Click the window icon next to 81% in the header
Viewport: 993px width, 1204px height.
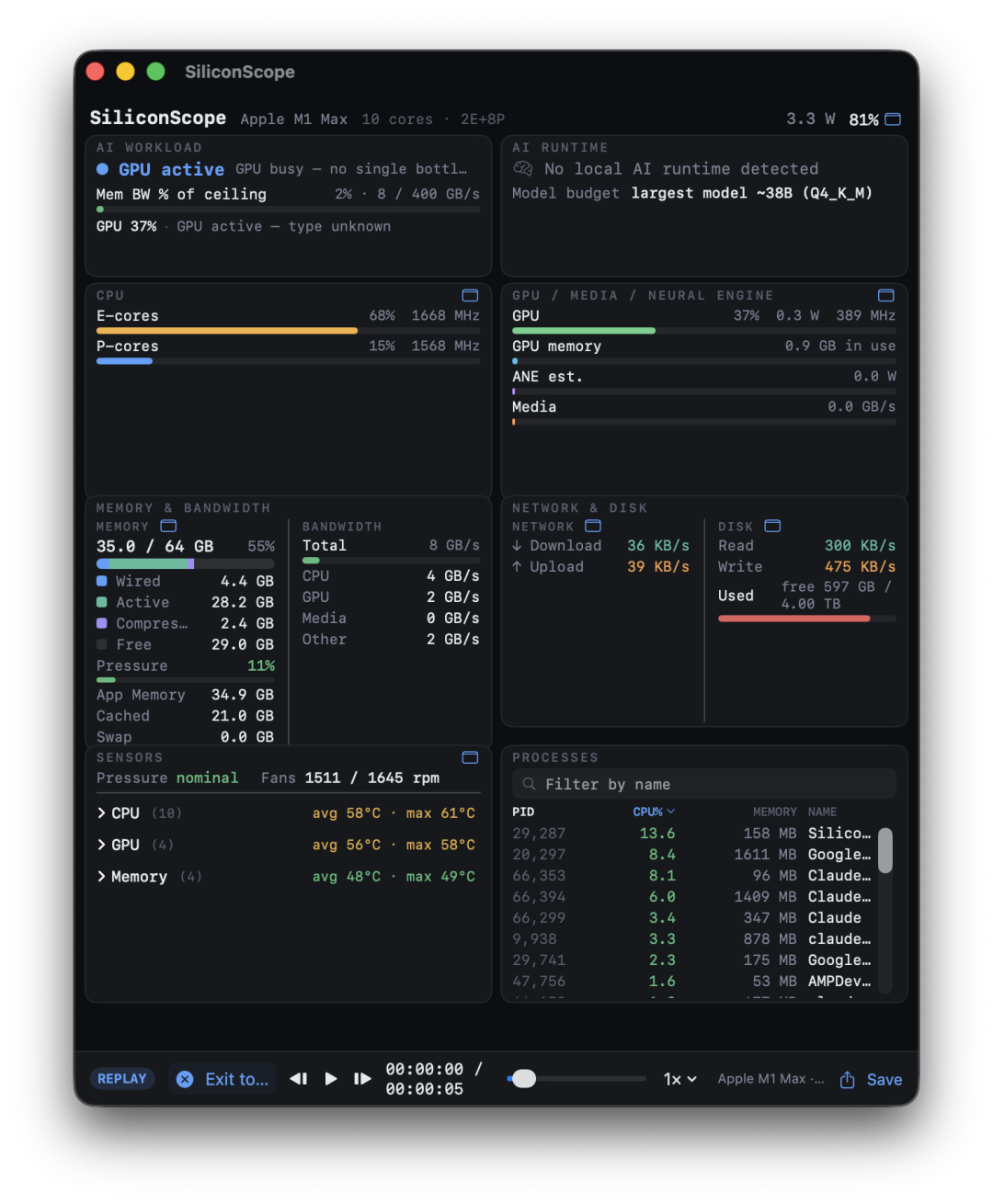point(893,119)
